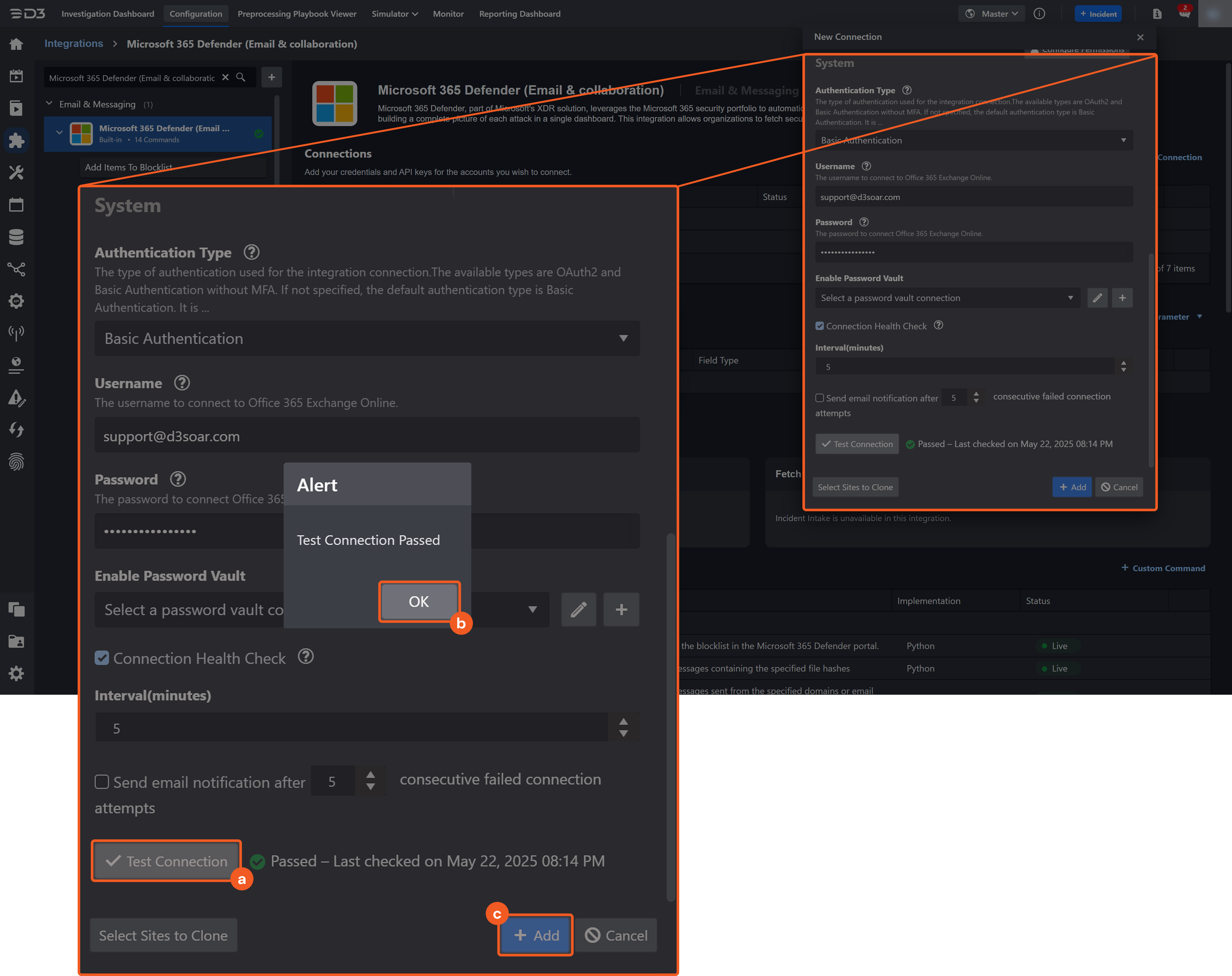Click the magnifier search icon in integration search
The height and width of the screenshot is (976, 1232).
(241, 77)
